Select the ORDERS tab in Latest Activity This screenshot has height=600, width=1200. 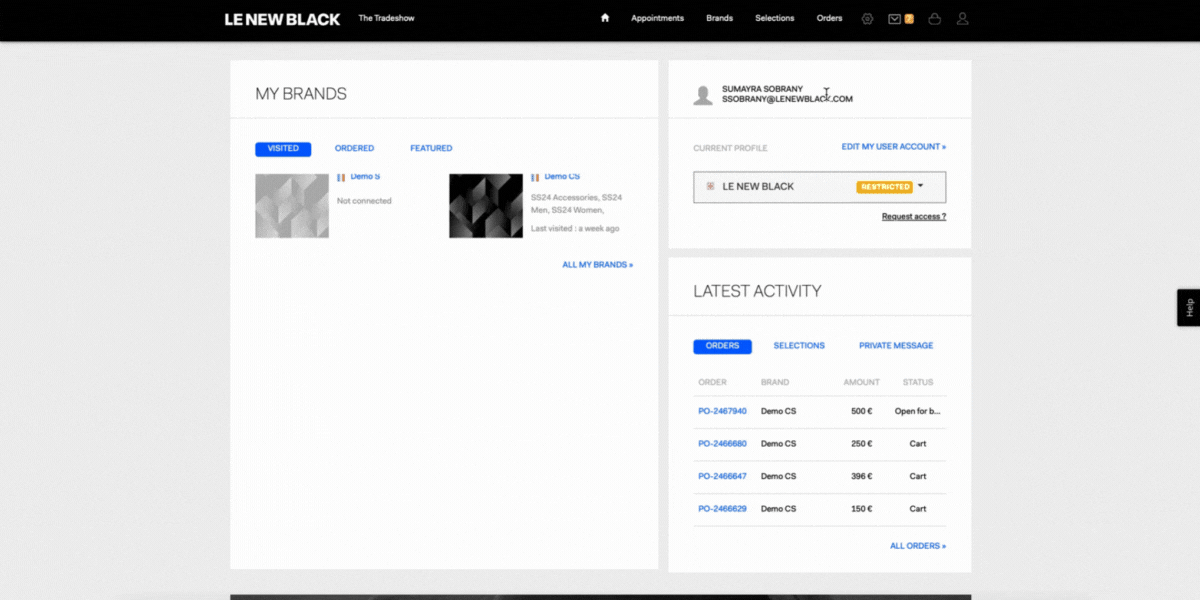[722, 346]
